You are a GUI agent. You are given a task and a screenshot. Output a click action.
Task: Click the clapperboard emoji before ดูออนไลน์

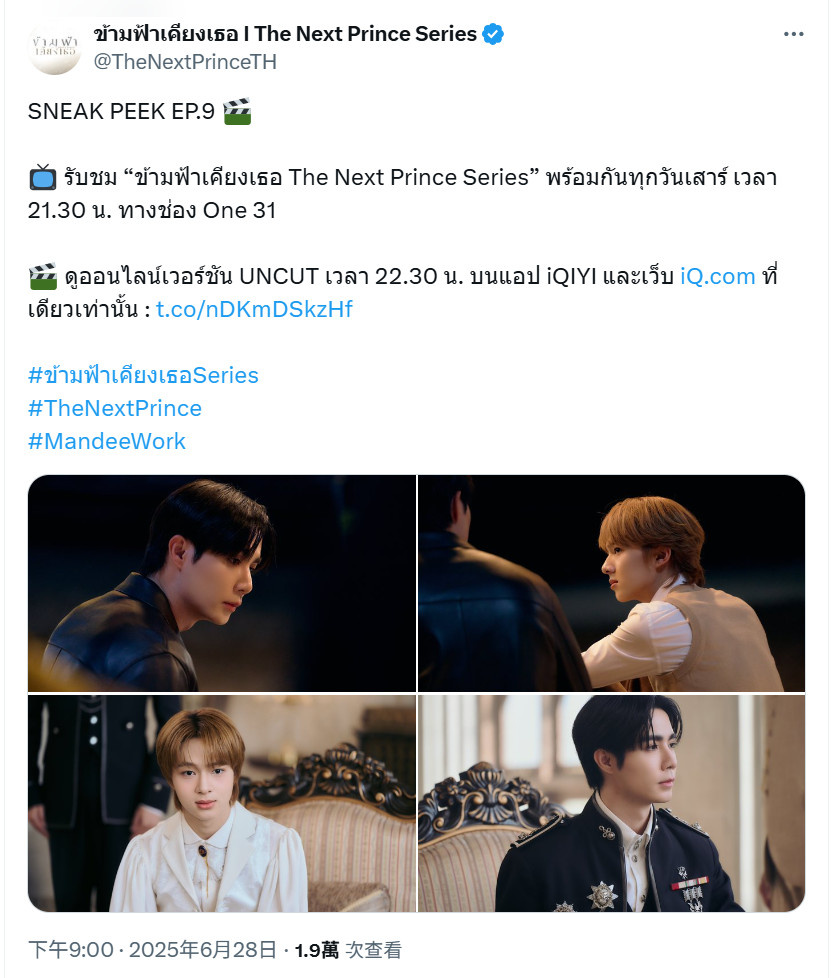43,276
